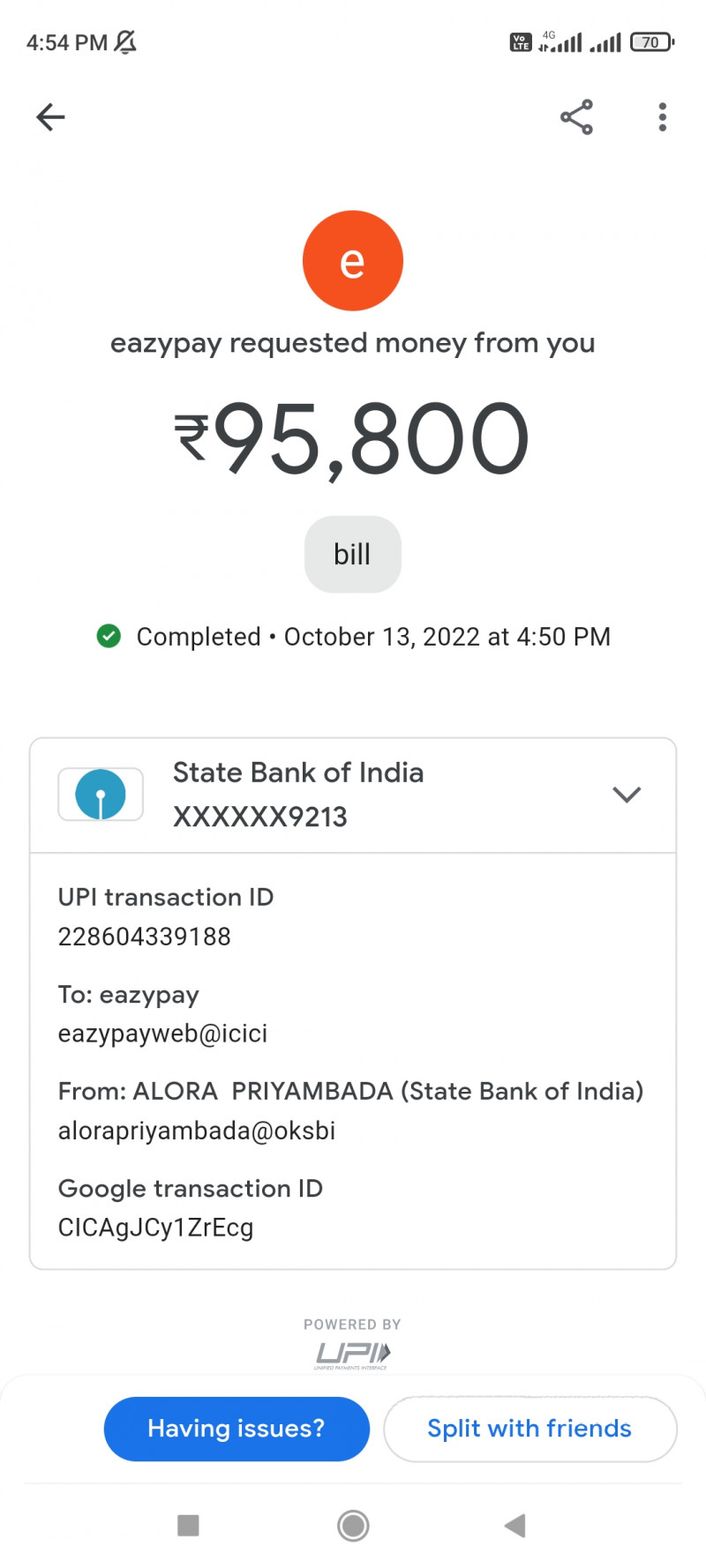Image resolution: width=706 pixels, height=1568 pixels.
Task: Tap the Google transaction ID value
Action: 156,1228
